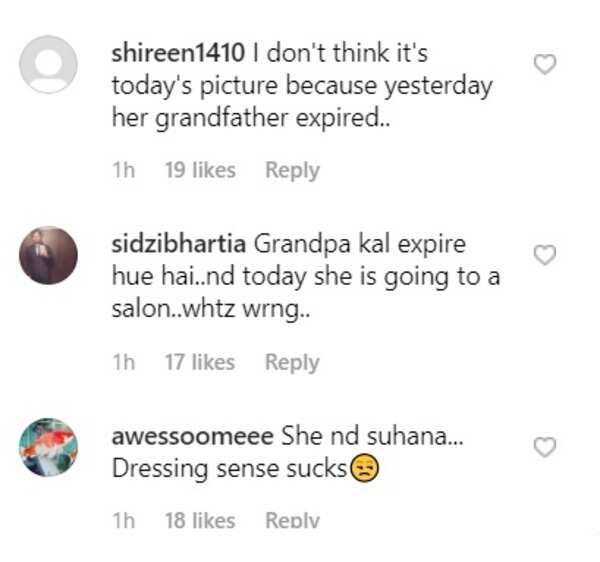Visit sidzibhartia username profile link
600x562 pixels.
[179, 244]
